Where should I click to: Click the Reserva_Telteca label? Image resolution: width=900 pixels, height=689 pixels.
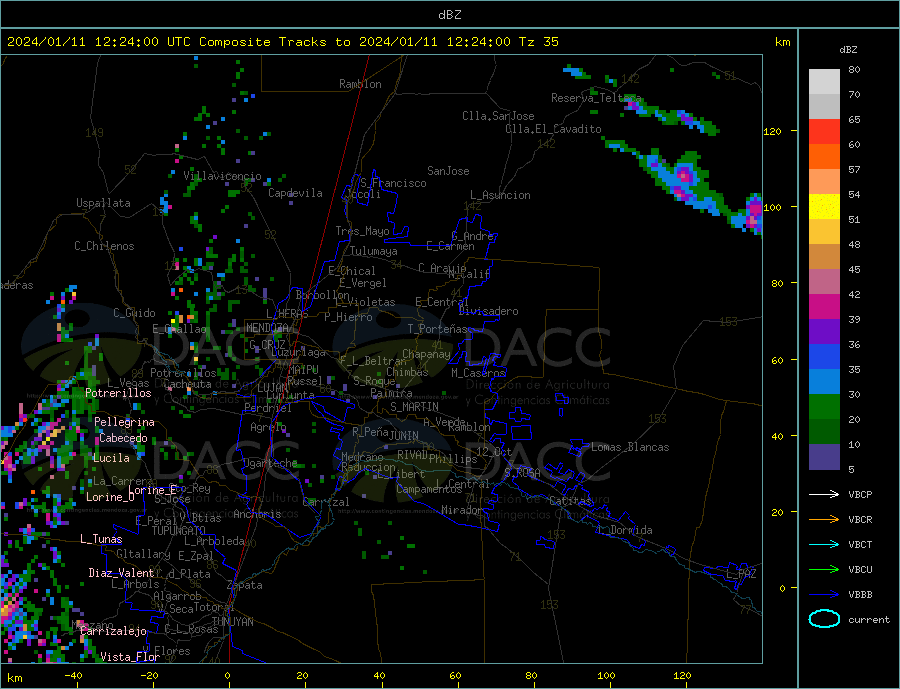596,98
